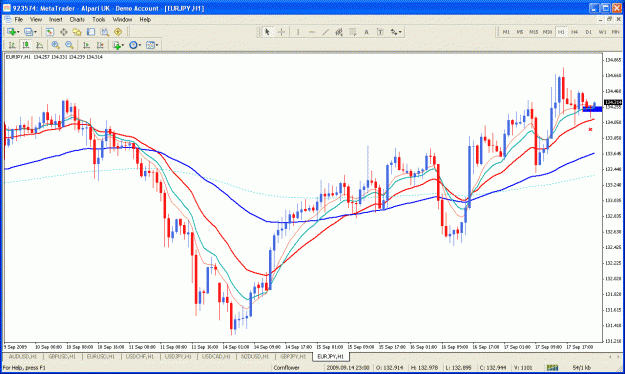Open the Charts menu
The width and height of the screenshot is (625, 374).
tap(77, 19)
